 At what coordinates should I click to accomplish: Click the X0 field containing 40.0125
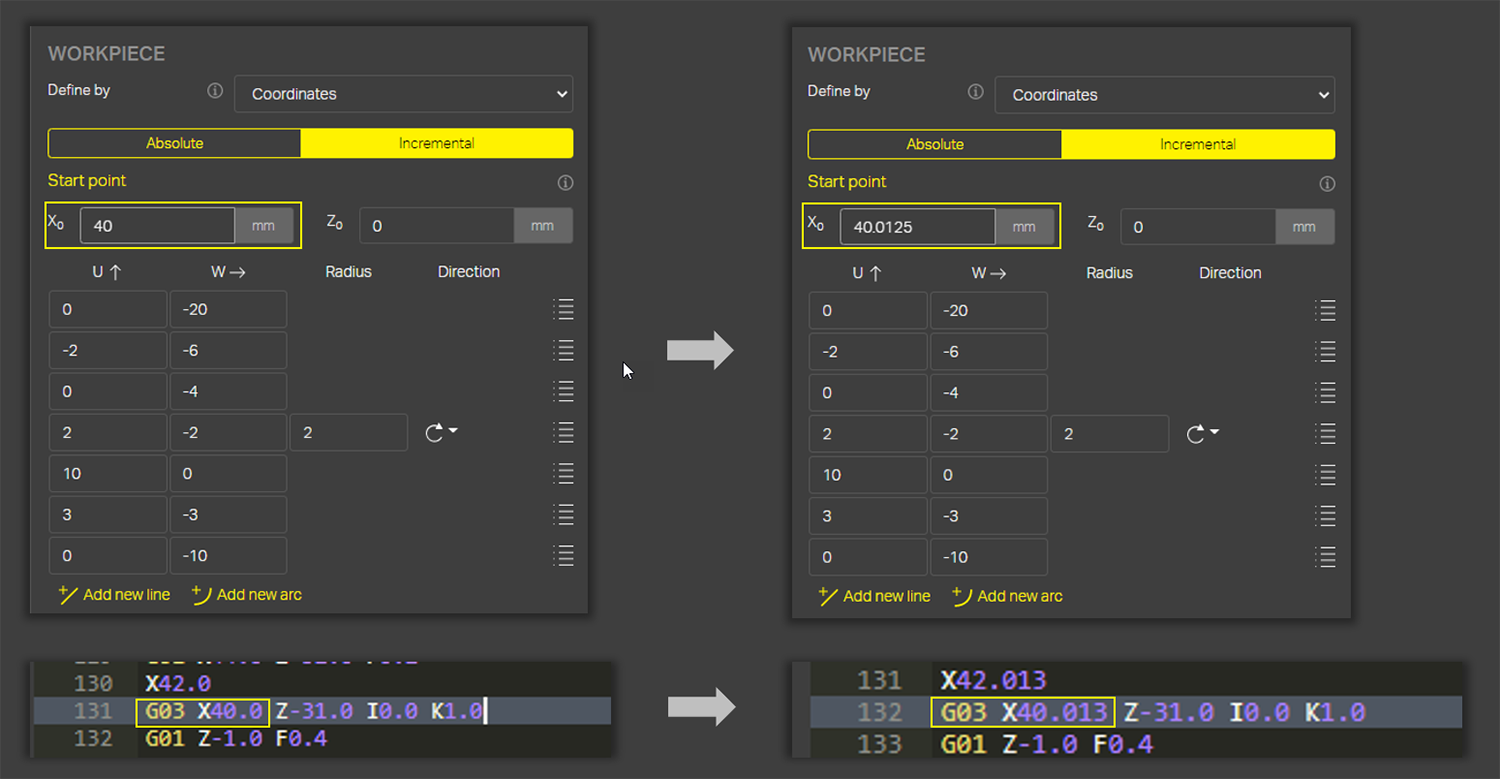[x=917, y=227]
